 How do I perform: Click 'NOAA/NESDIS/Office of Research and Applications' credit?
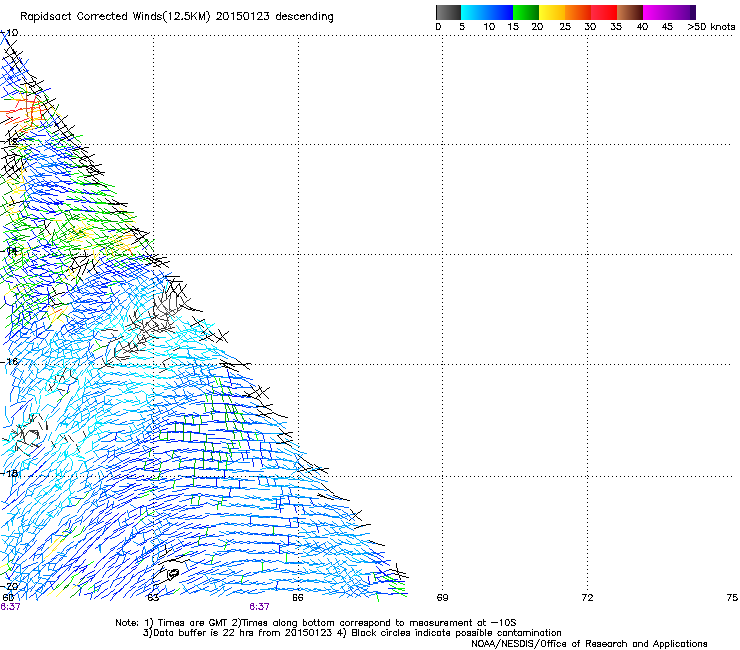coord(589,644)
